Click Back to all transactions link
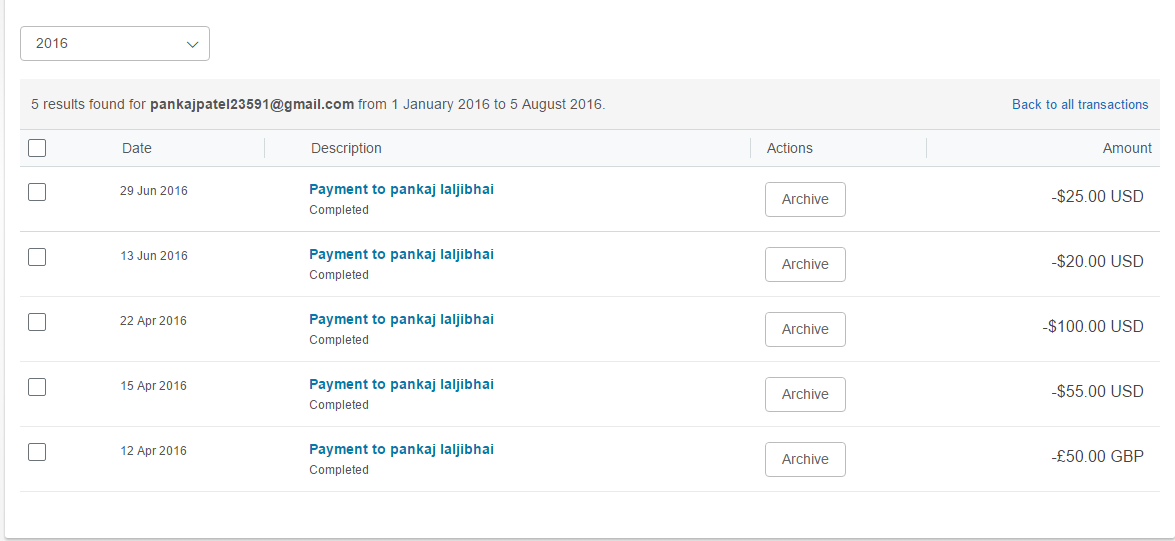Image resolution: width=1175 pixels, height=541 pixels. point(1080,104)
